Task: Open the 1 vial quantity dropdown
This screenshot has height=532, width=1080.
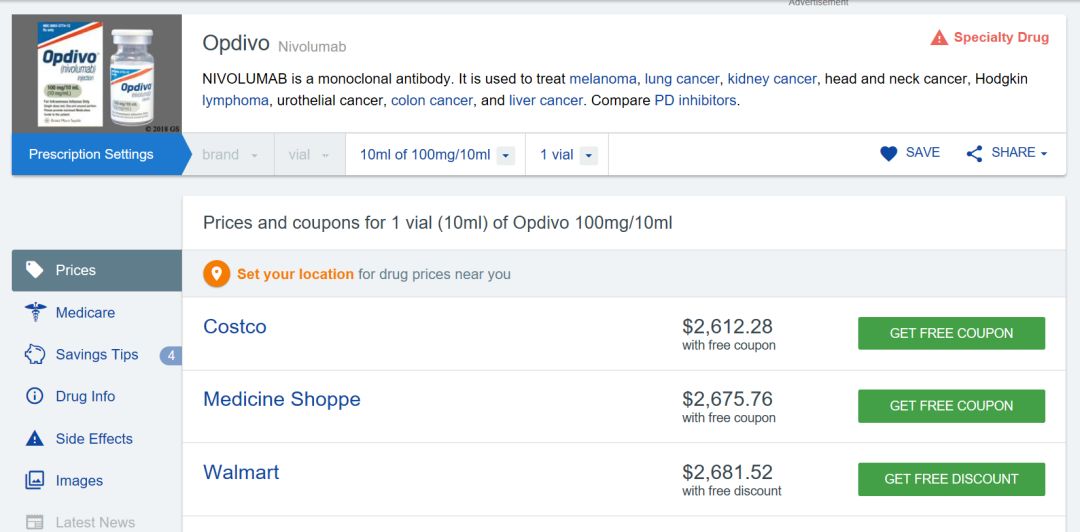Action: point(567,155)
